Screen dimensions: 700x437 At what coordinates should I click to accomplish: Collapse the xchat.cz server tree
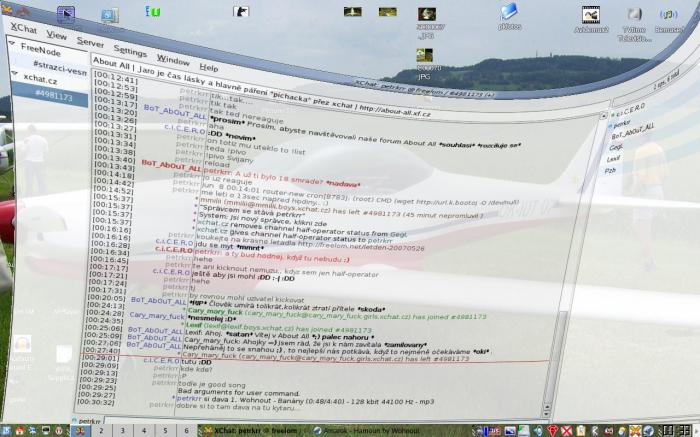(14, 73)
